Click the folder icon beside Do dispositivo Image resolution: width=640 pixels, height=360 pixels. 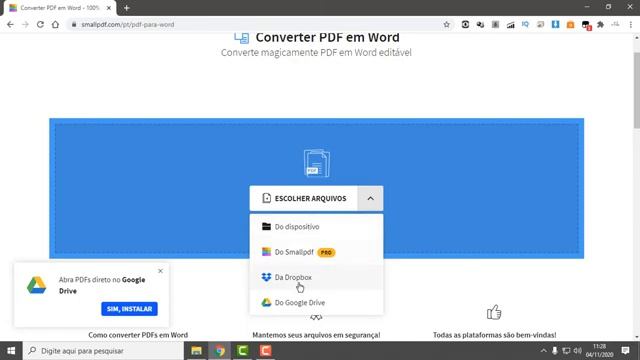pyautogui.click(x=266, y=227)
